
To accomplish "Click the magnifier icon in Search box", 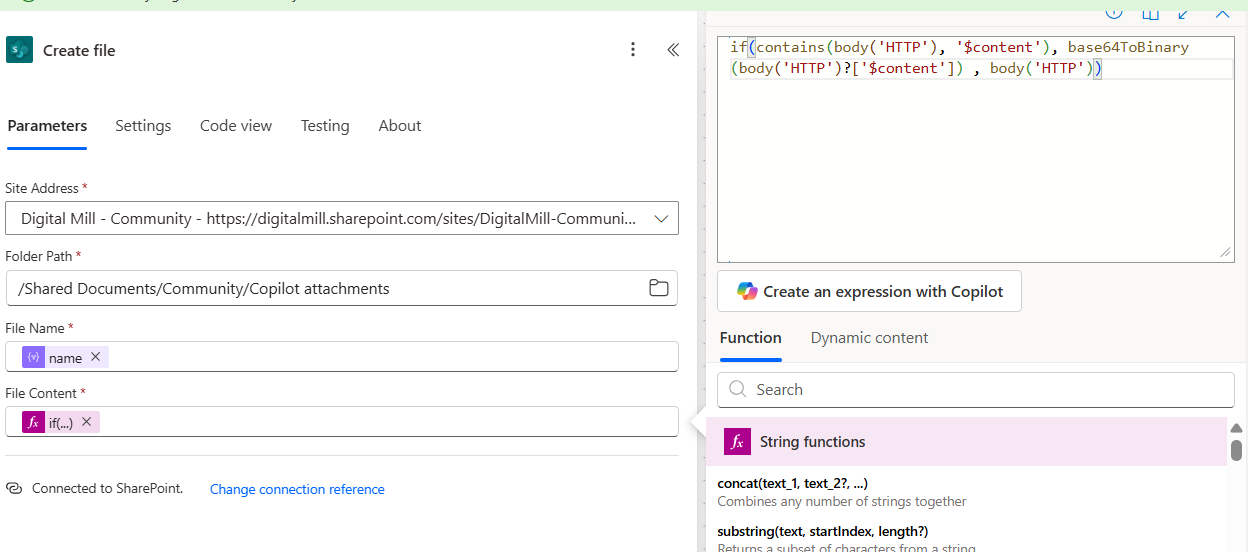I will tap(738, 389).
